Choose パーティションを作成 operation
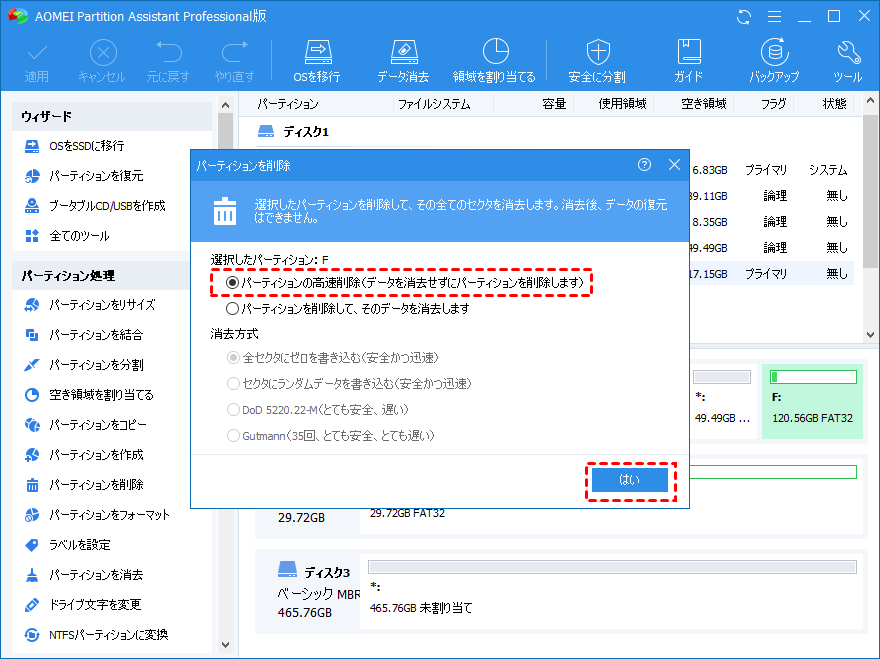 84,455
